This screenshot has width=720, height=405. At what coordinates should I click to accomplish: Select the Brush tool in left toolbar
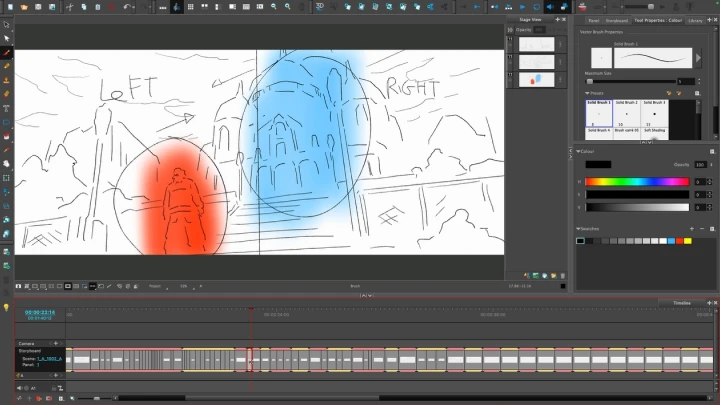6,52
